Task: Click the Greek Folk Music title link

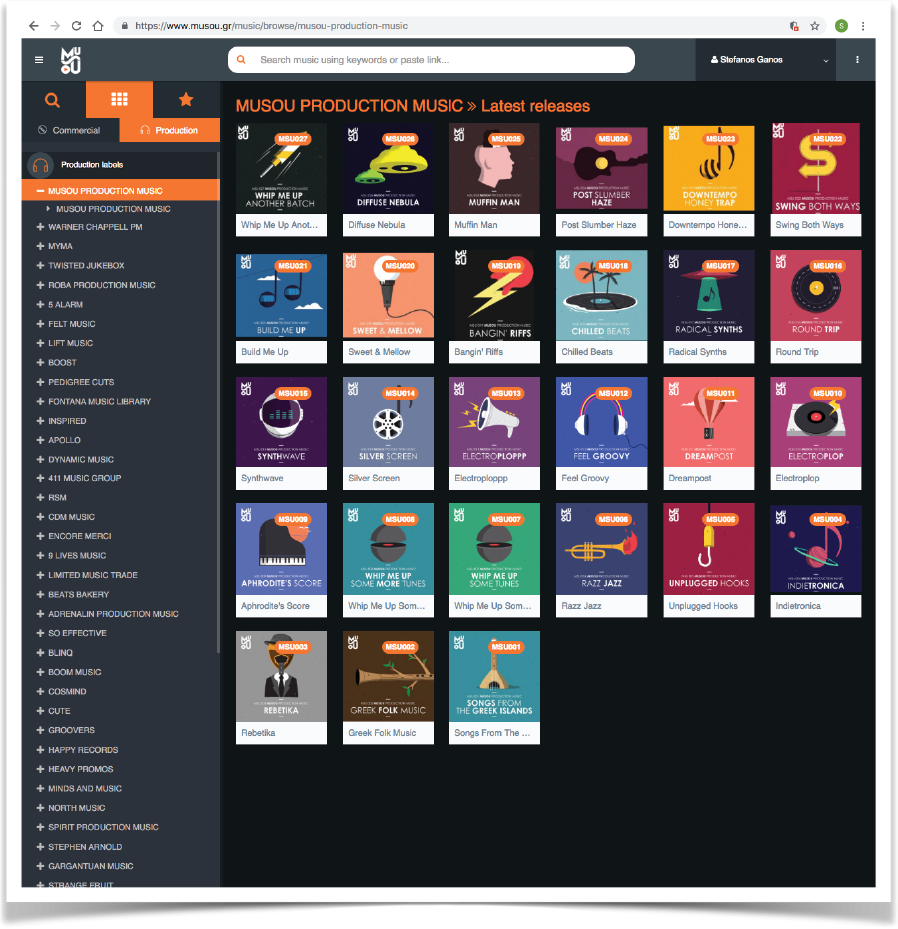Action: (382, 733)
